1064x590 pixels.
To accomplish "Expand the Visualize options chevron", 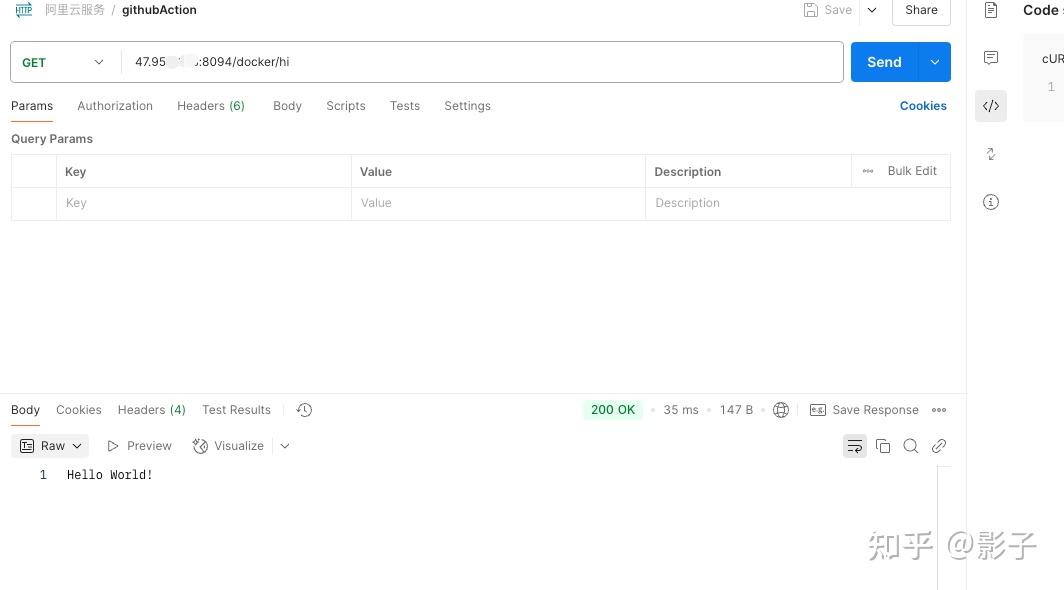I will 285,446.
